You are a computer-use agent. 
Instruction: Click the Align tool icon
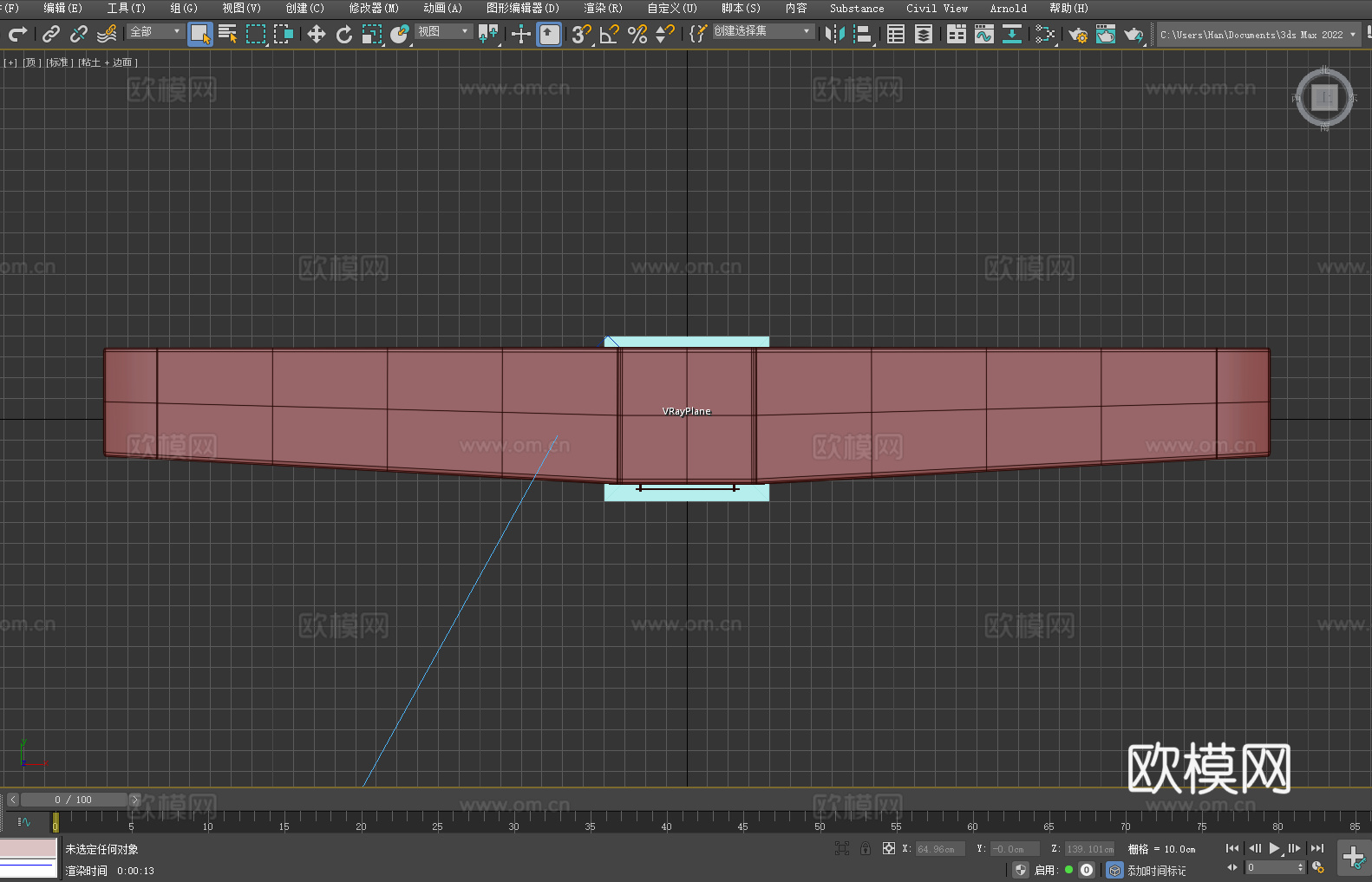point(863,34)
